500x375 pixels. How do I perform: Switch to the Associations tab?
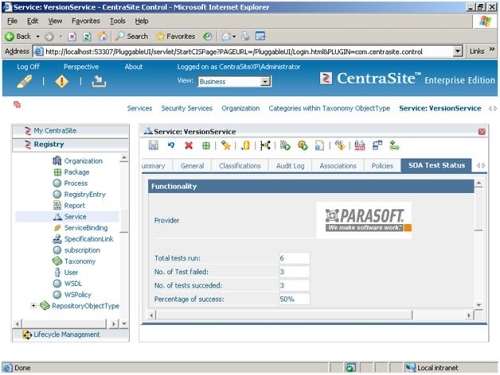click(x=338, y=166)
